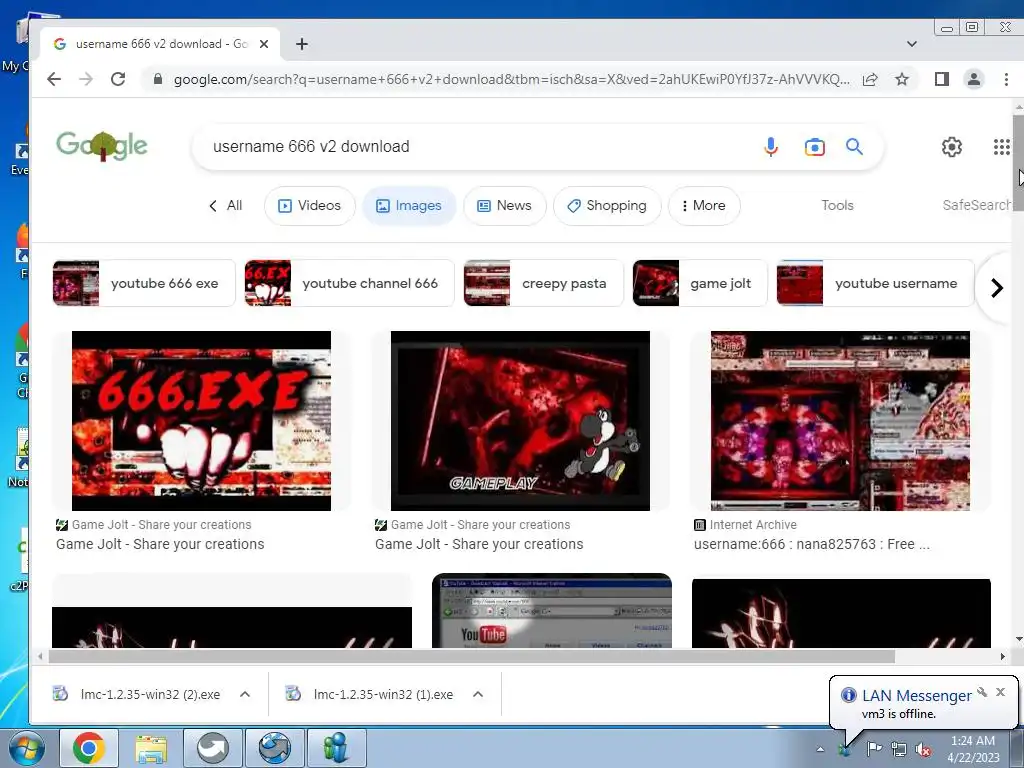Open a new browser tab

point(302,44)
